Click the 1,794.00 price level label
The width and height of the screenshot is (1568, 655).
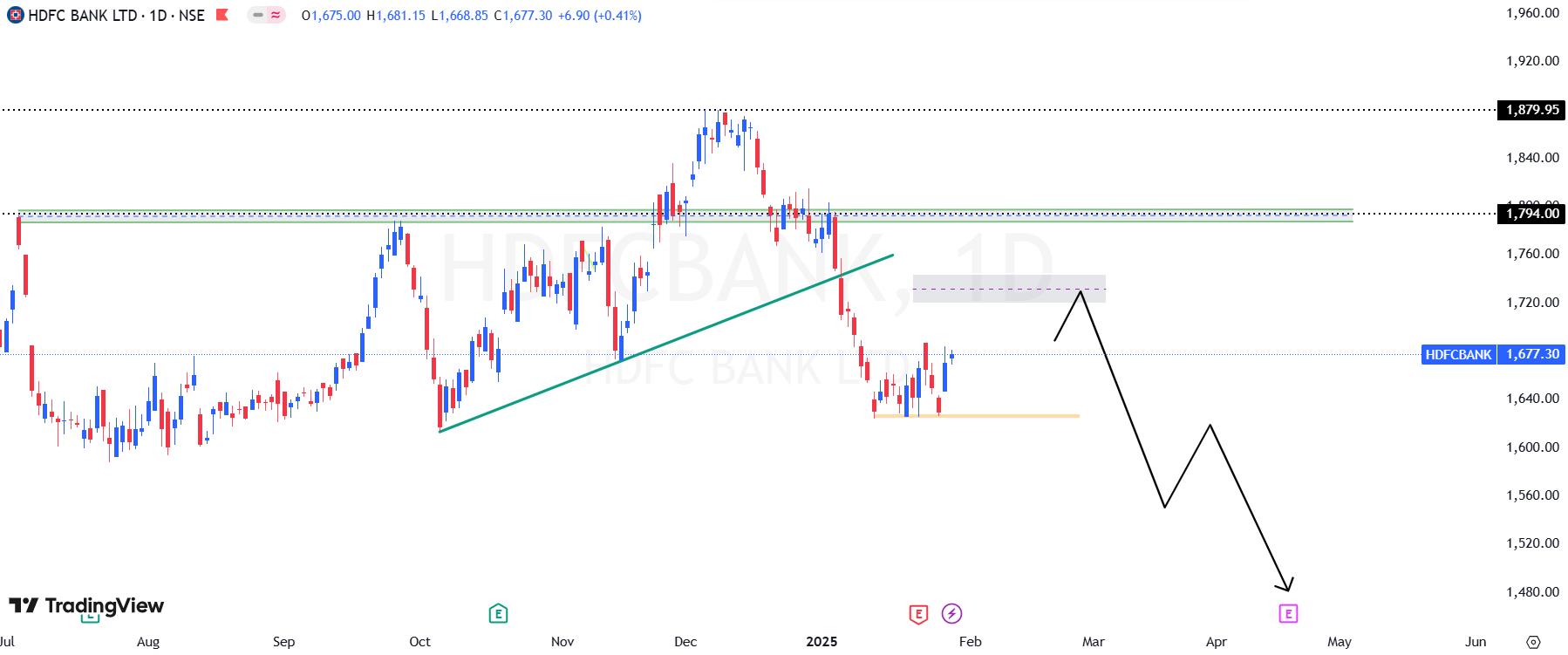pos(1532,214)
